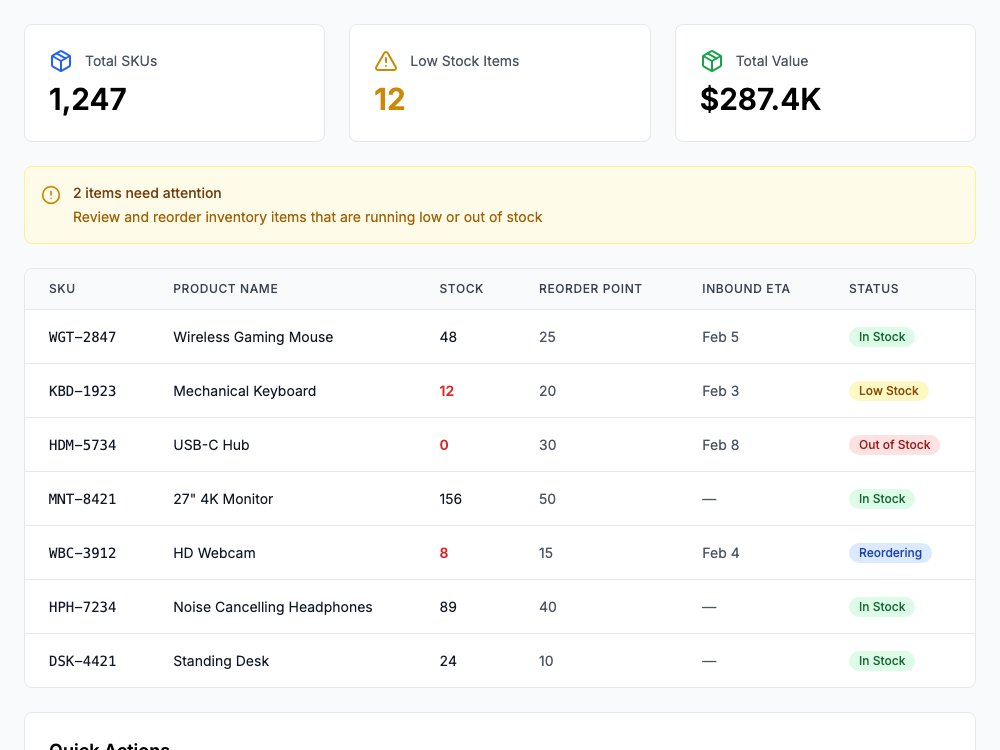Click the green package Total Value icon
Image resolution: width=1000 pixels, height=750 pixels.
click(x=712, y=61)
